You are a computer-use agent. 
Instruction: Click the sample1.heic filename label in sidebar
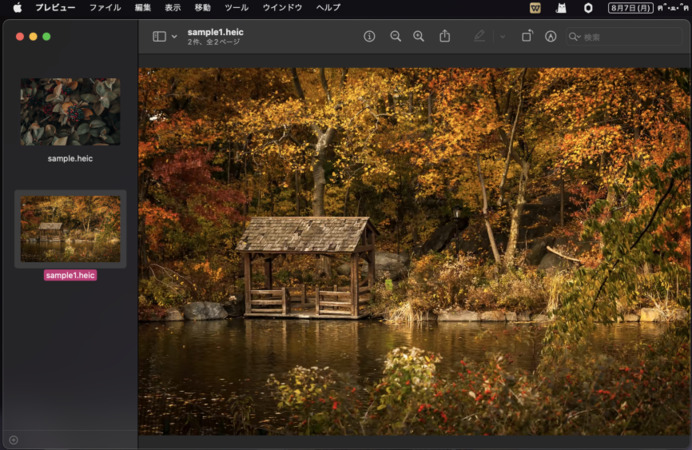[x=70, y=275]
